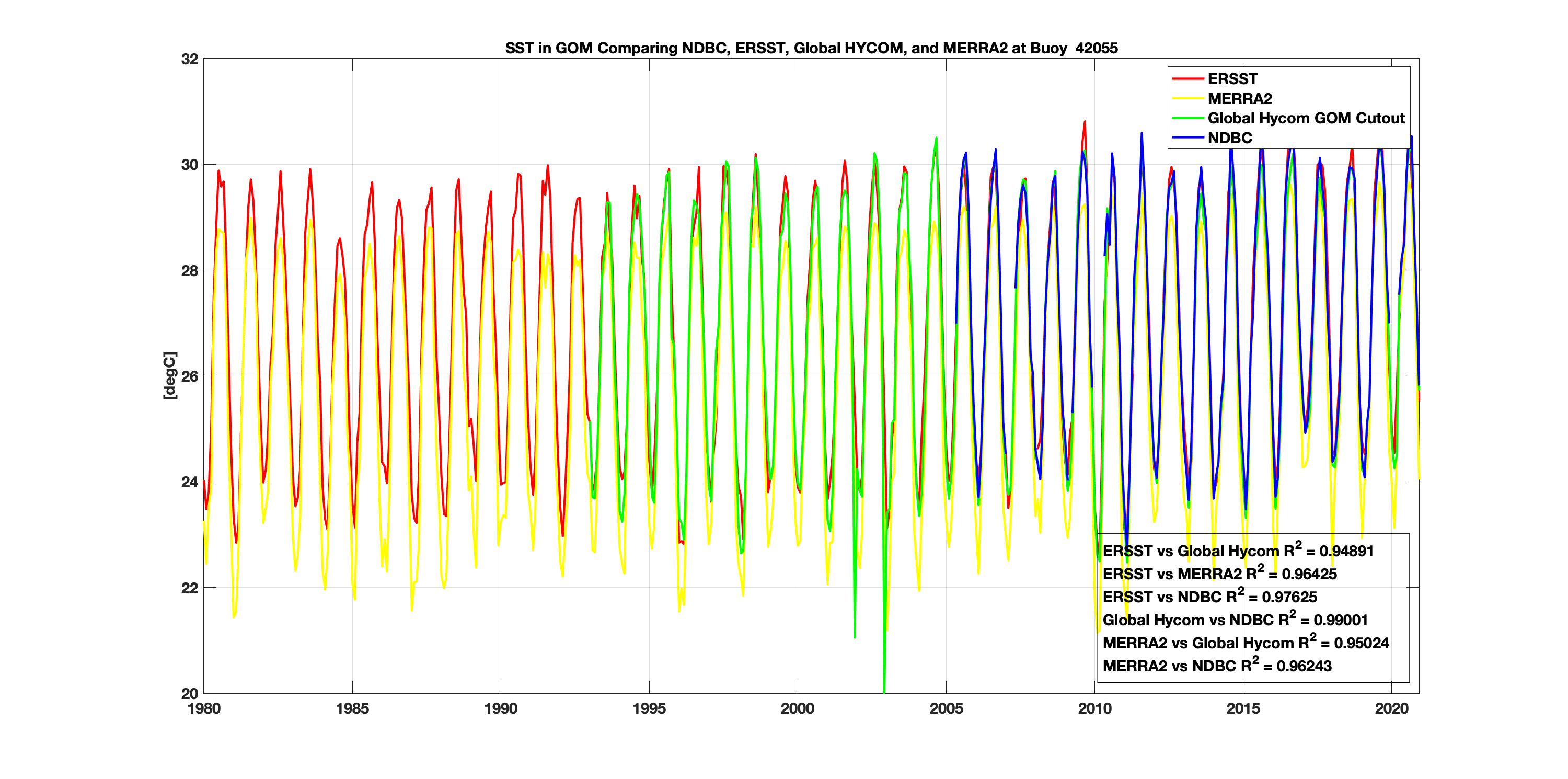
Task: Click the MERRA2 vs NDBC R² annotation
Action: point(1217,666)
